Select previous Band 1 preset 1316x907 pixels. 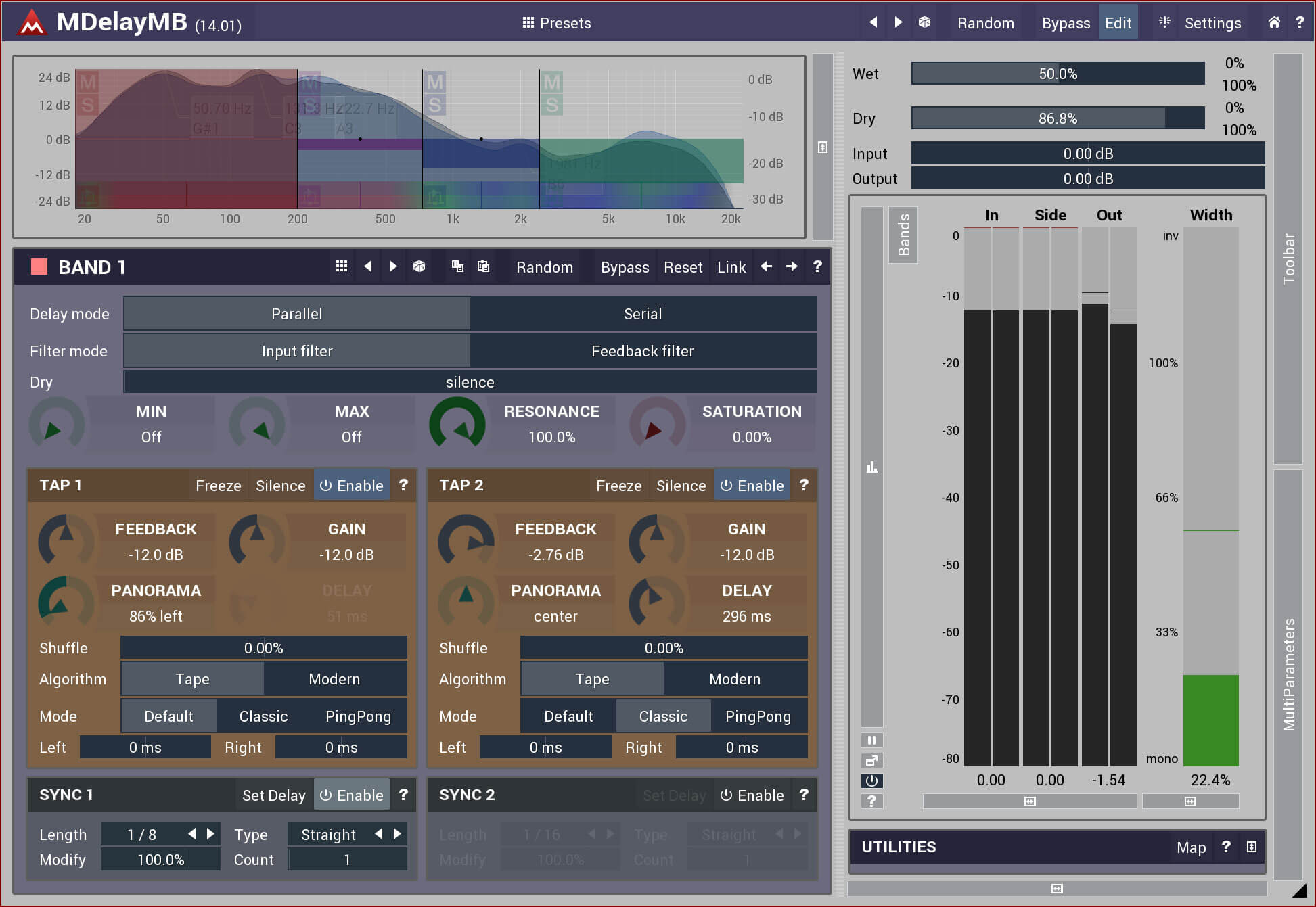(367, 266)
